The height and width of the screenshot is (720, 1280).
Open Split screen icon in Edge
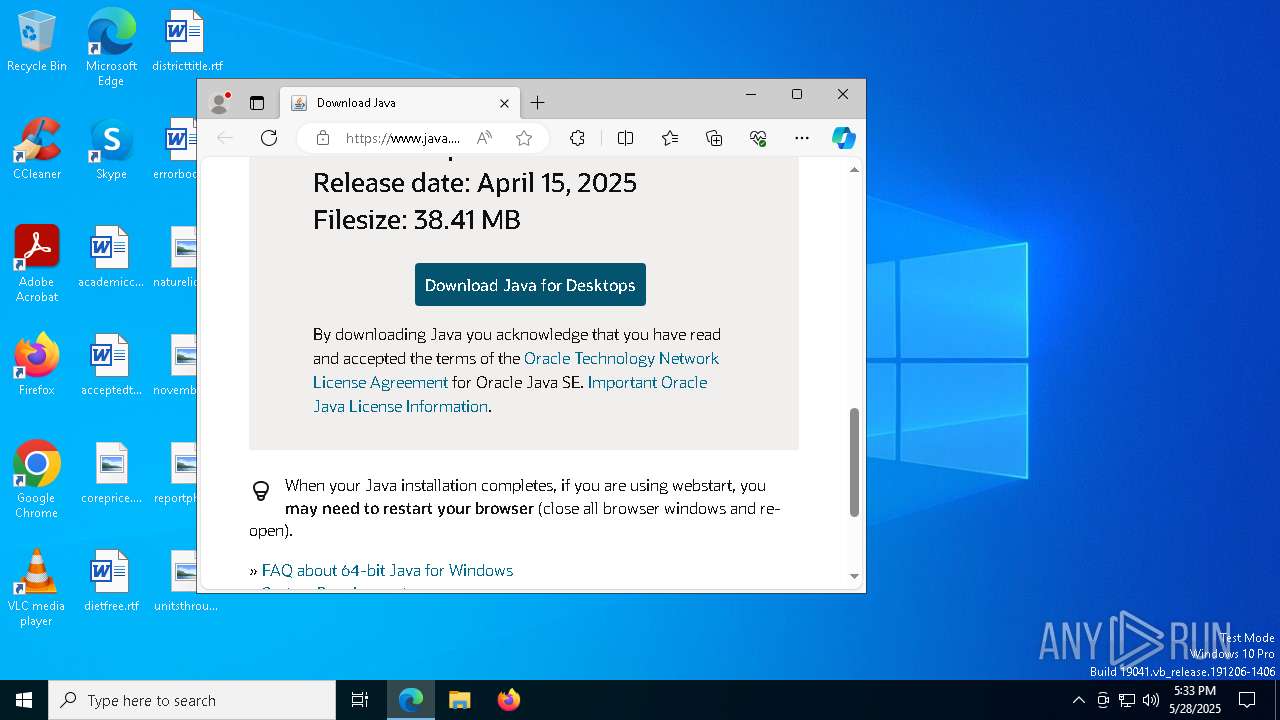(x=625, y=138)
